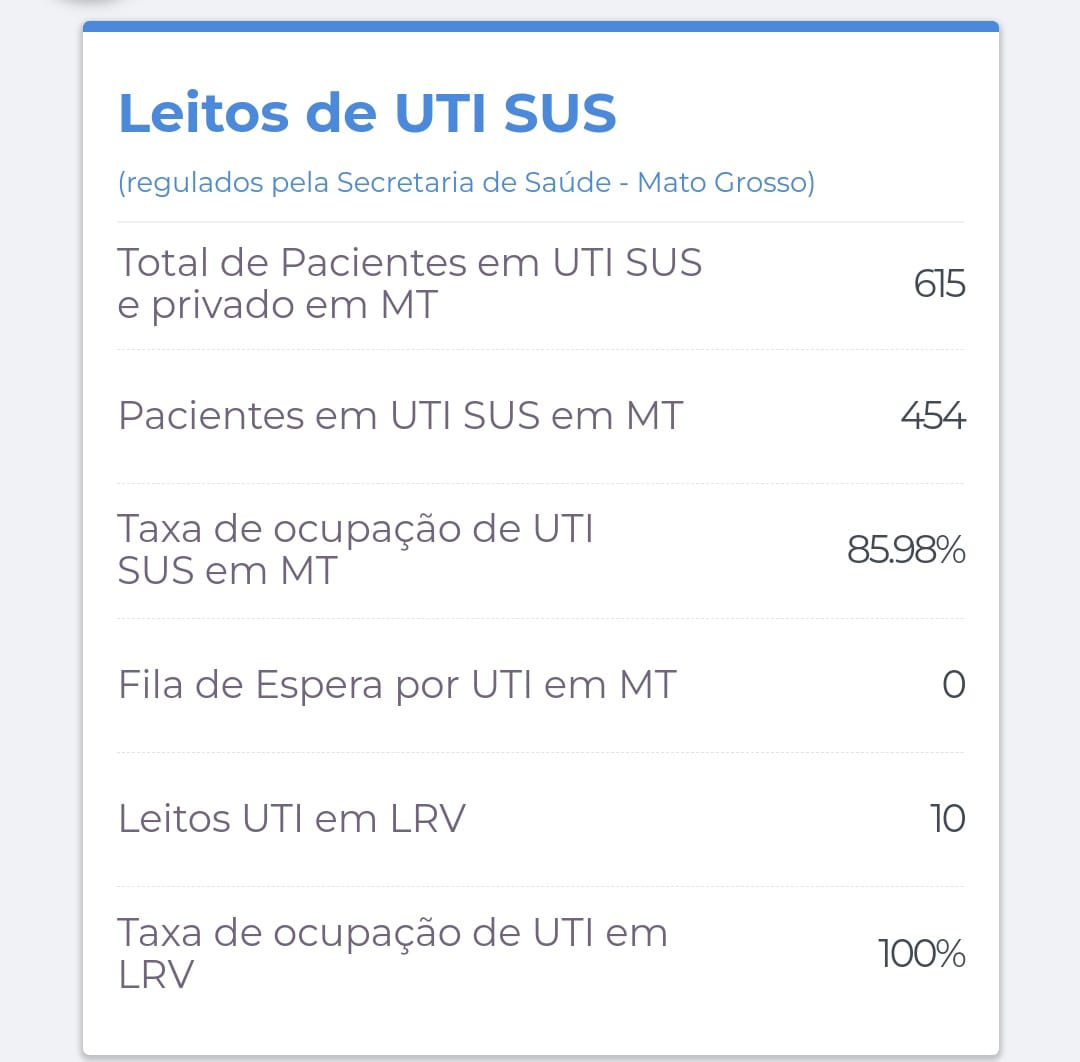This screenshot has width=1080, height=1062.
Task: Select 'Leitos UTI em LRV' label
Action: pyautogui.click(x=292, y=819)
